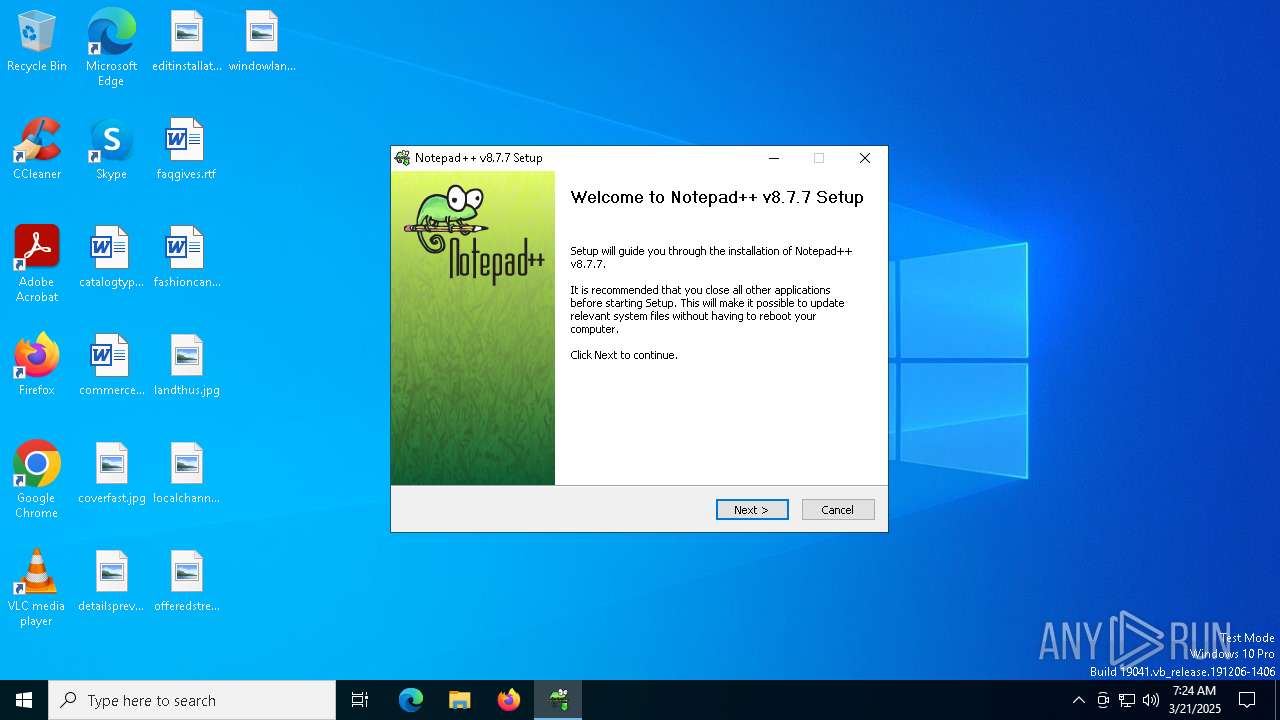Select the faqgives.rtf document

[x=186, y=150]
